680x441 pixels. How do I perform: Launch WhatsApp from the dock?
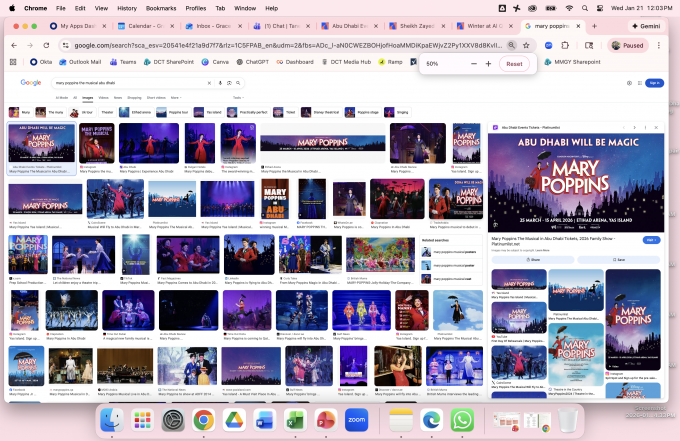[x=461, y=420]
